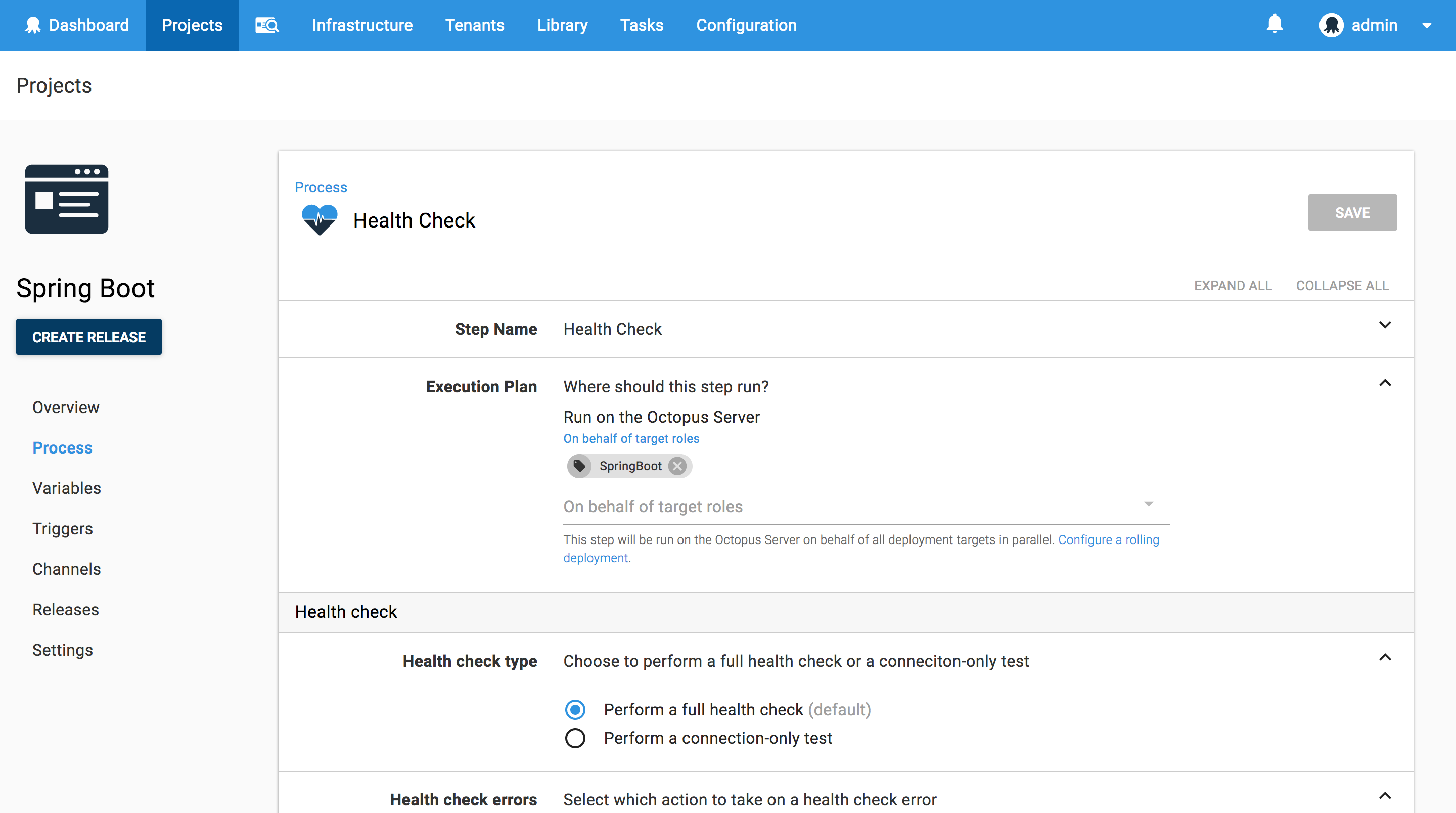Open the admin account dropdown arrow
This screenshot has height=813, width=1456.
tap(1428, 25)
